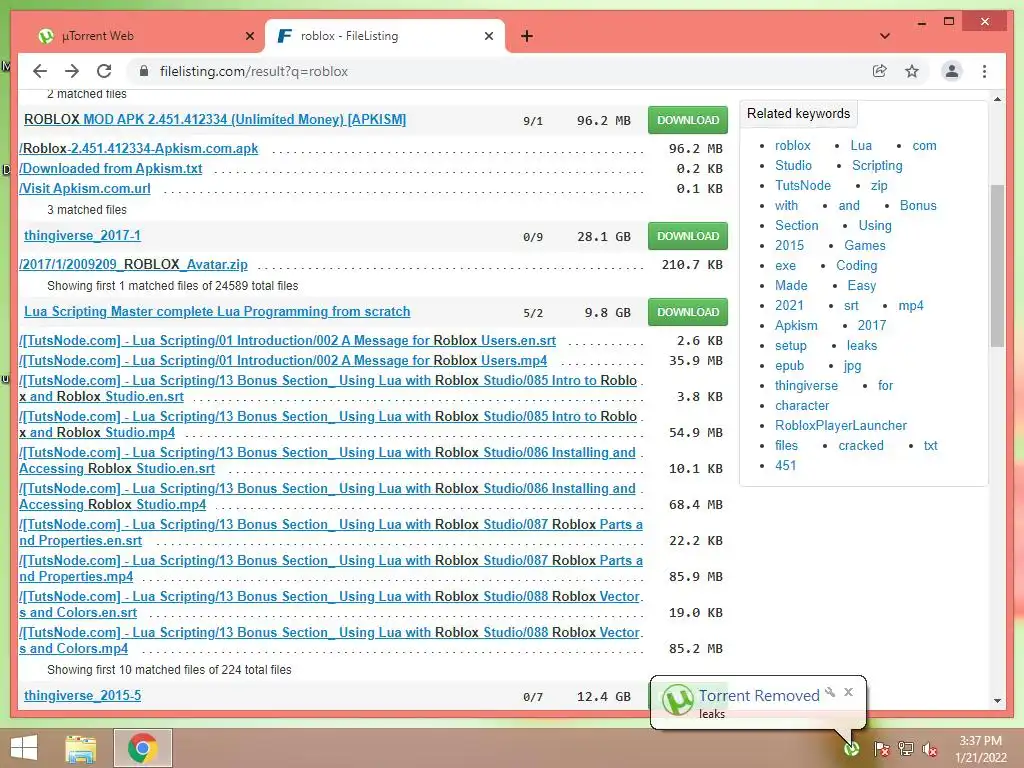Click related keyword TutsNode
The height and width of the screenshot is (768, 1024).
(x=803, y=185)
